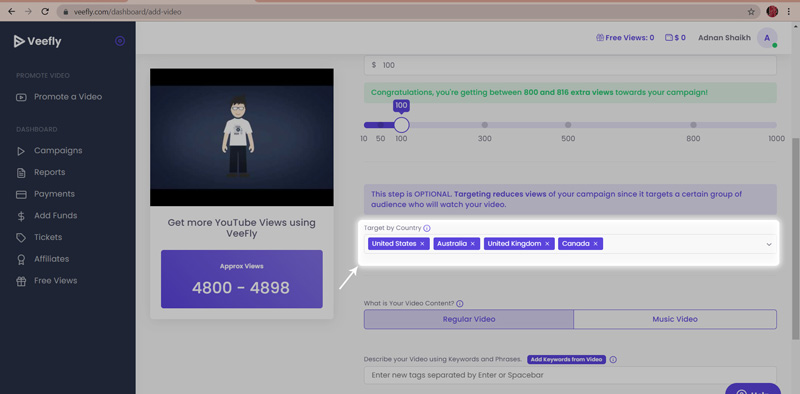The width and height of the screenshot is (800, 394).
Task: Click the info icon beside Target by Country
Action: pyautogui.click(x=427, y=228)
